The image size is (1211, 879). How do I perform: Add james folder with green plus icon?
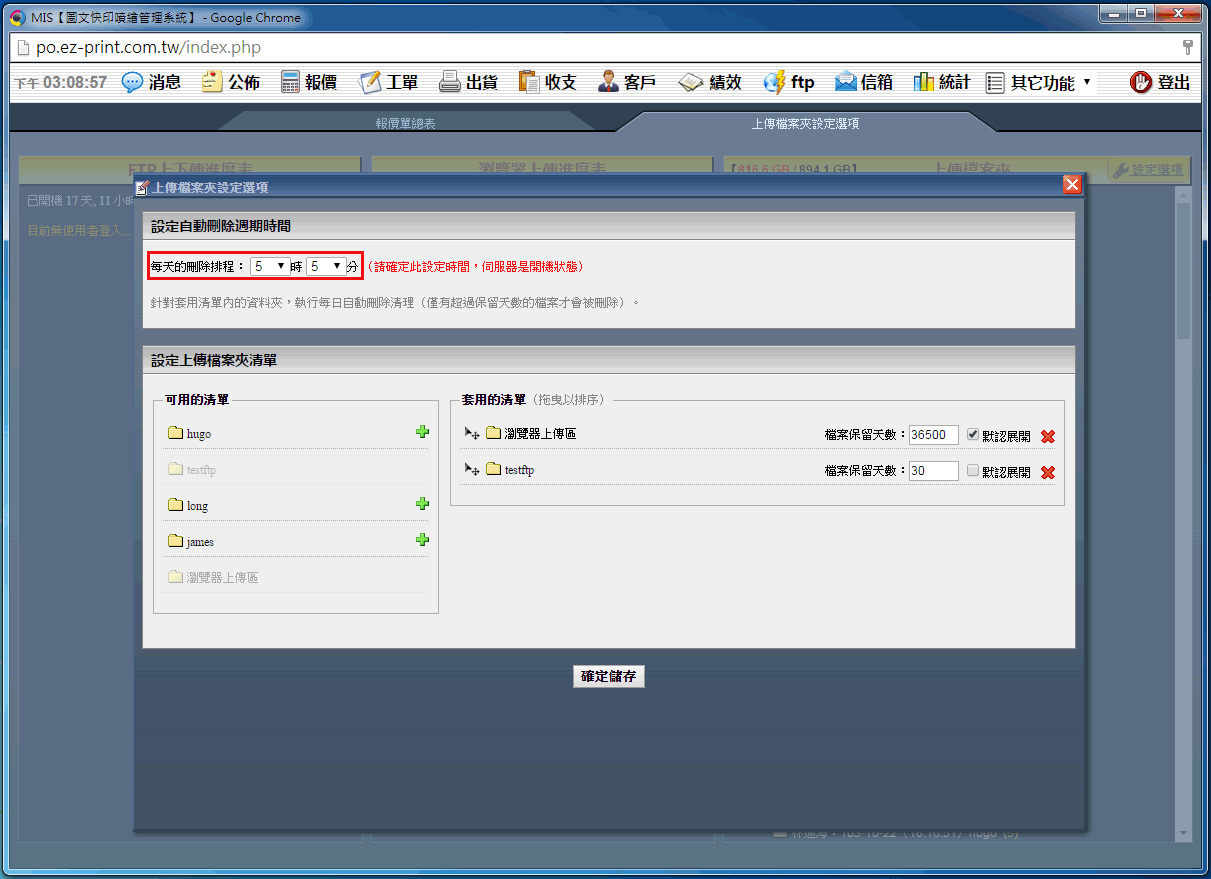422,540
